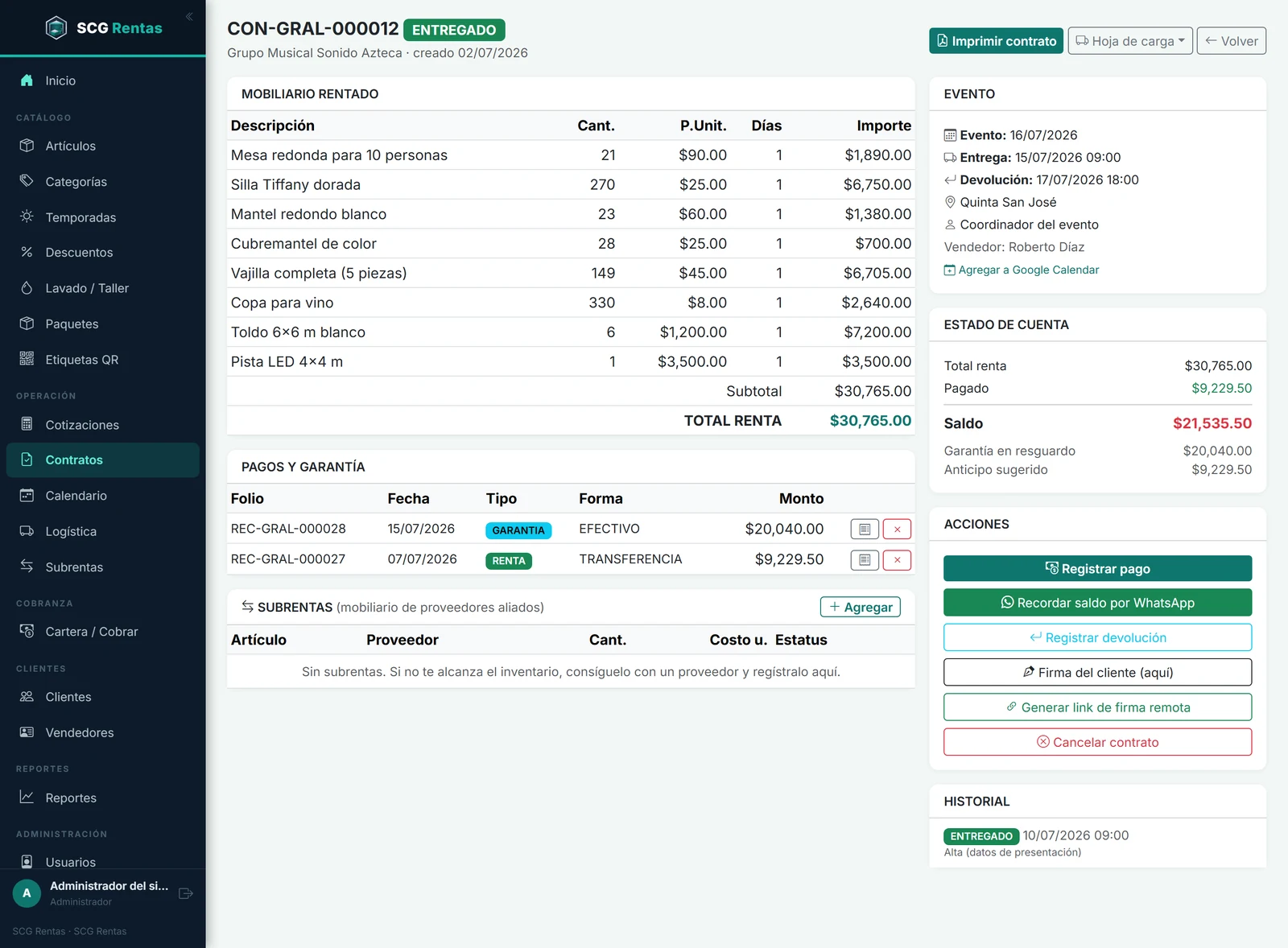Open Artículos in the sidebar
This screenshot has width=1288, height=948.
click(103, 146)
